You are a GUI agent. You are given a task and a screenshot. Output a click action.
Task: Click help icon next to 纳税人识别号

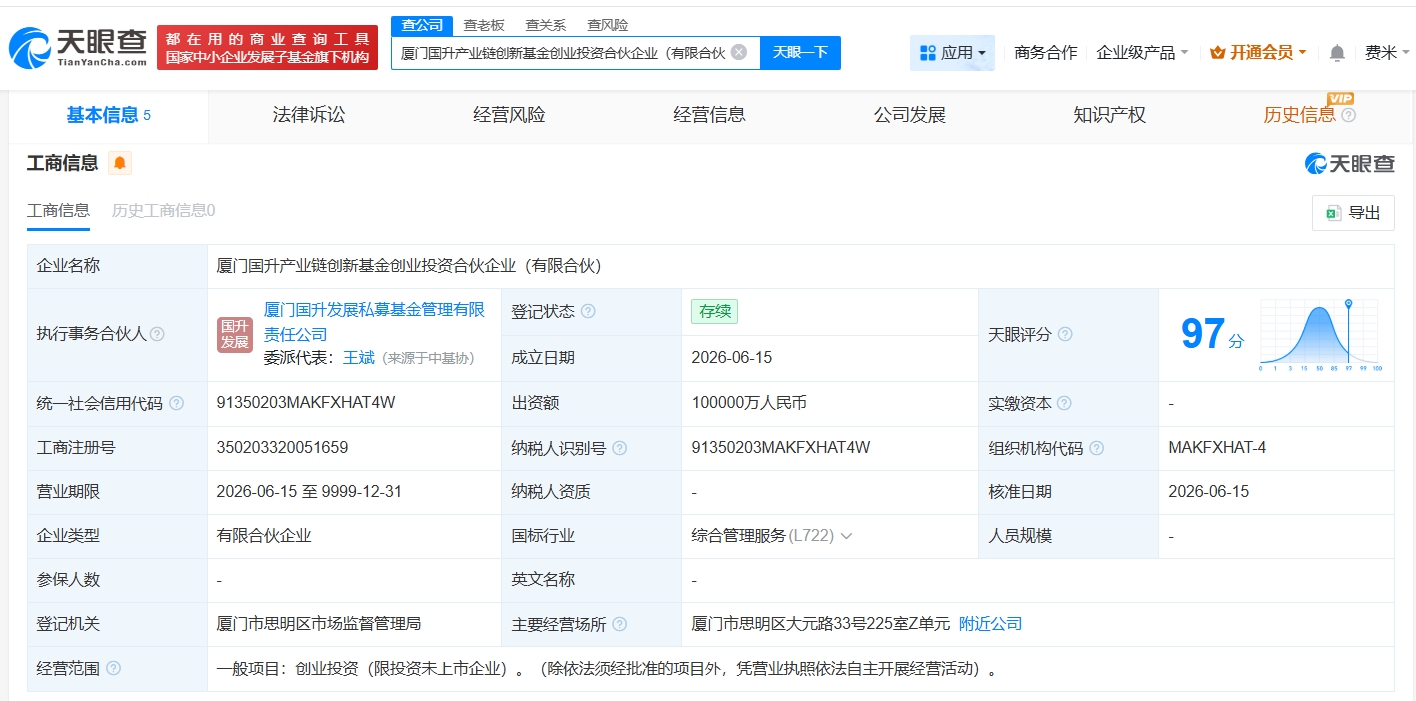620,448
